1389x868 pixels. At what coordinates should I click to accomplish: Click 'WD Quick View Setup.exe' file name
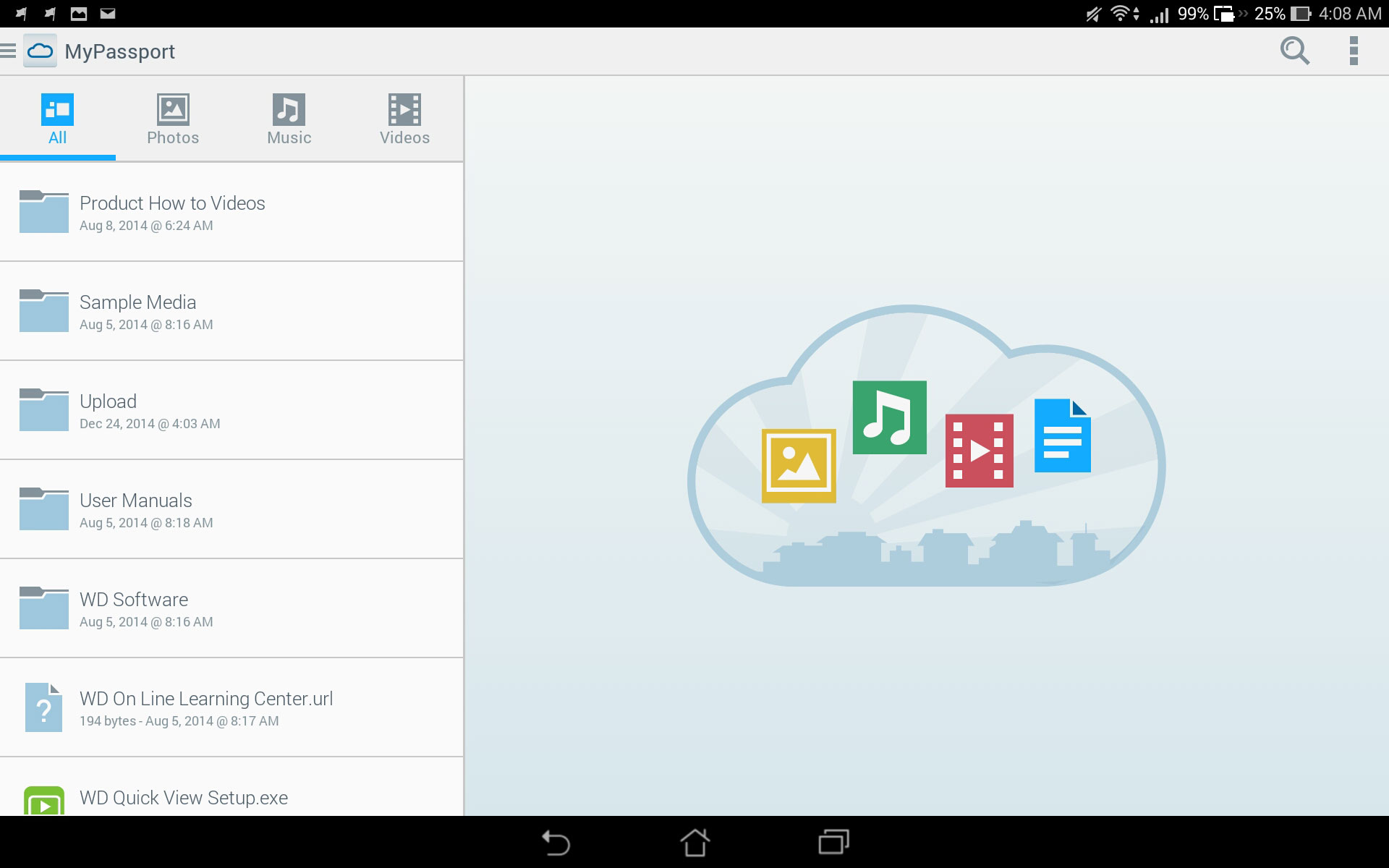click(184, 798)
